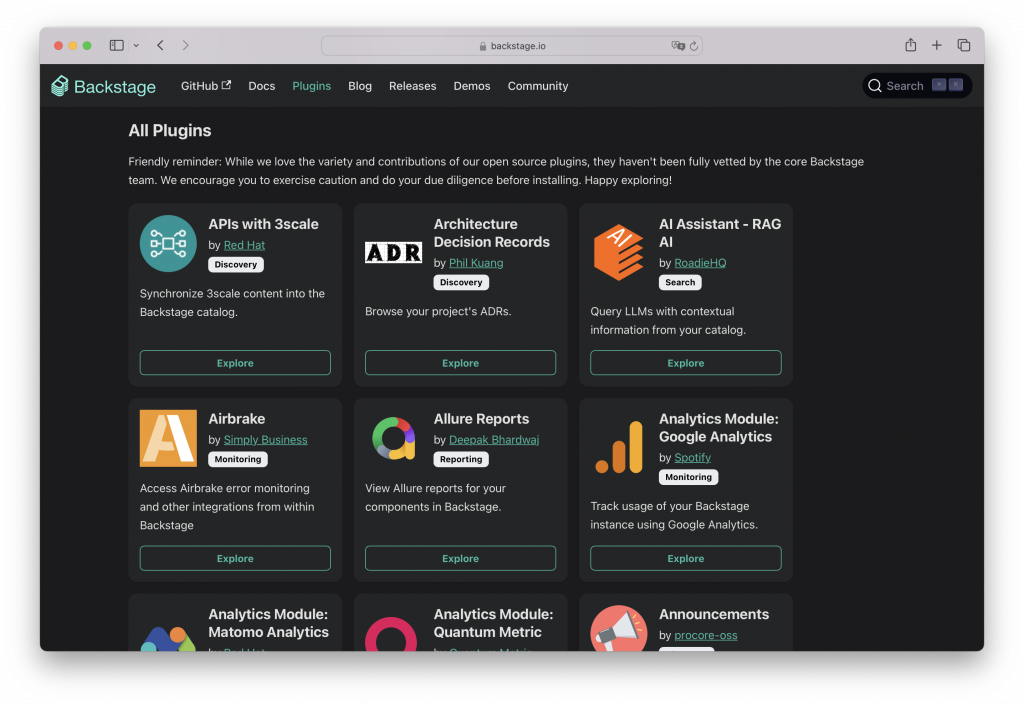Open the Spotify author link
1024x704 pixels.
[692, 457]
